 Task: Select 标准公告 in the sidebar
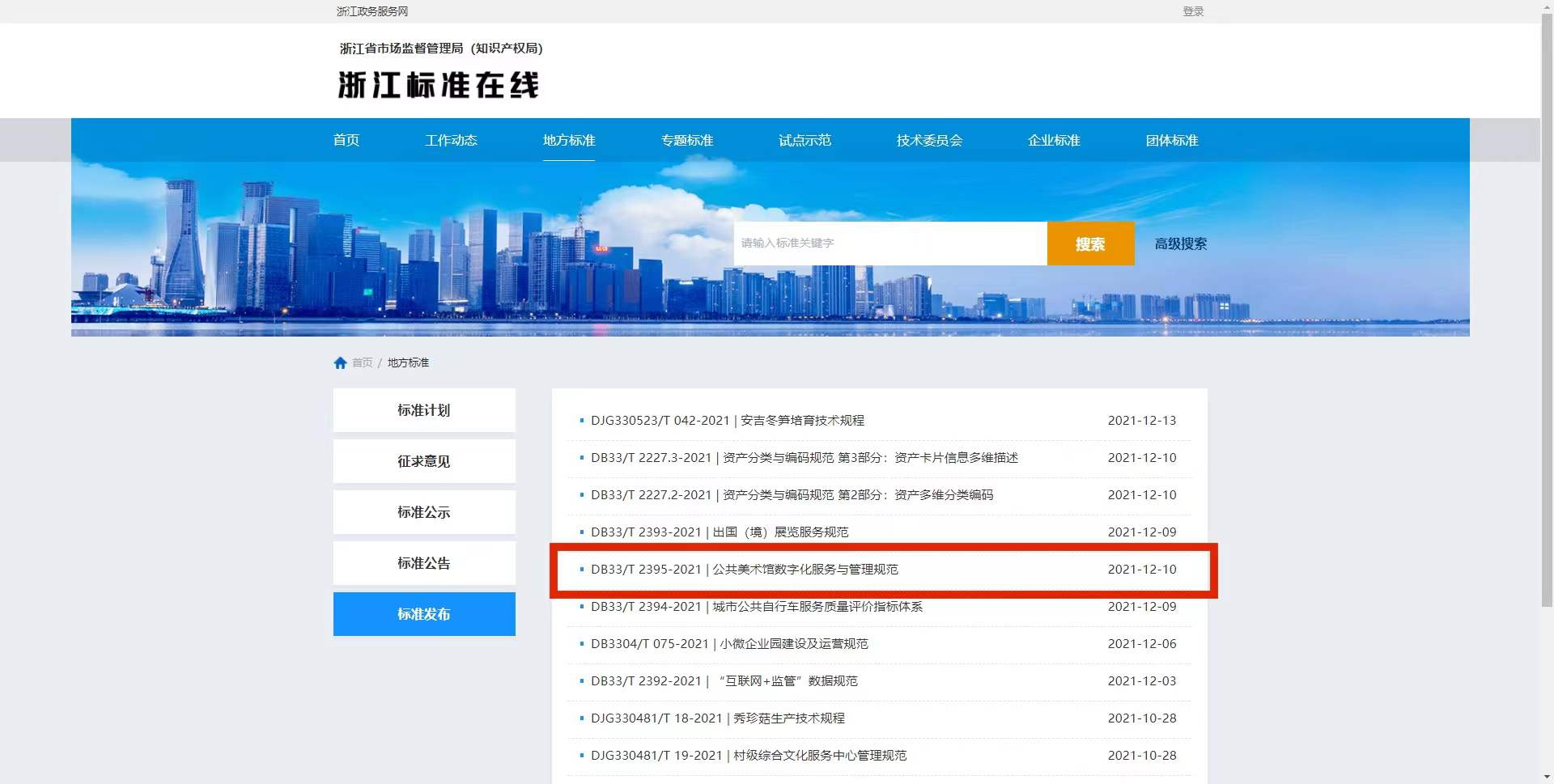[424, 563]
